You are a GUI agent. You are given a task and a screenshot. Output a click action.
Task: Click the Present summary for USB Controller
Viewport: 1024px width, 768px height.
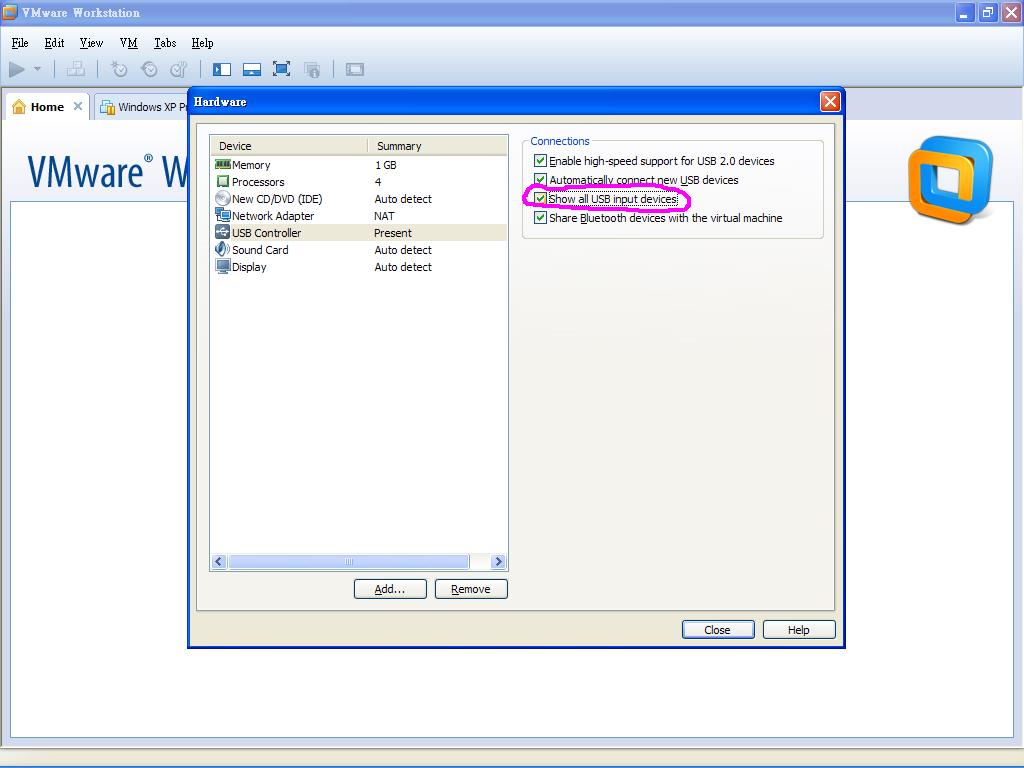click(393, 233)
